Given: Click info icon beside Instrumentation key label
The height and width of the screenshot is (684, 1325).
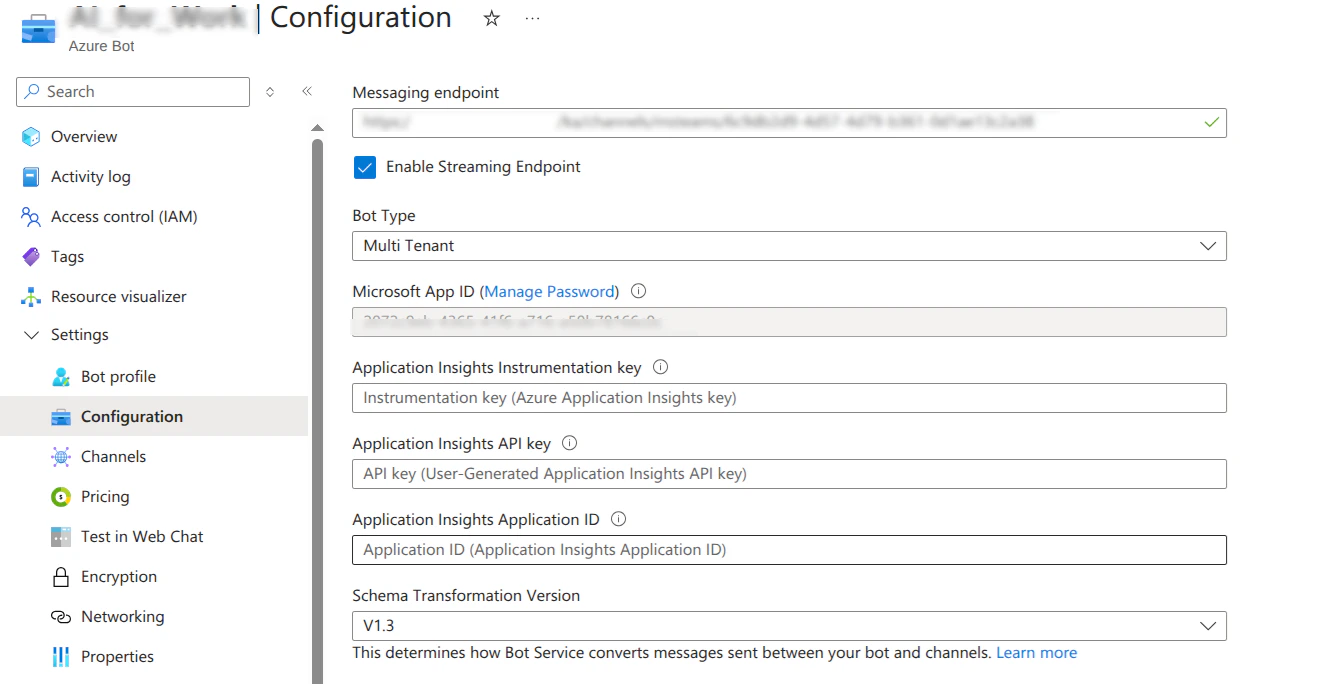Looking at the screenshot, I should (660, 367).
